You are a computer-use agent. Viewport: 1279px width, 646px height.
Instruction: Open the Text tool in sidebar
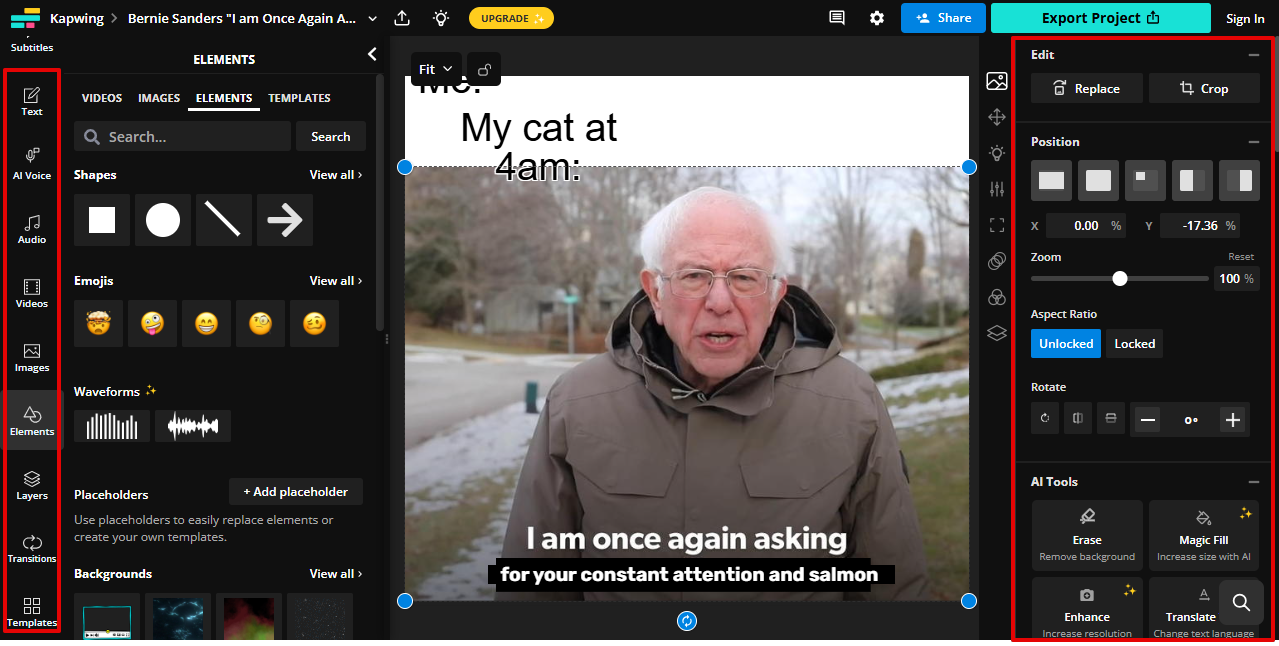pyautogui.click(x=32, y=101)
